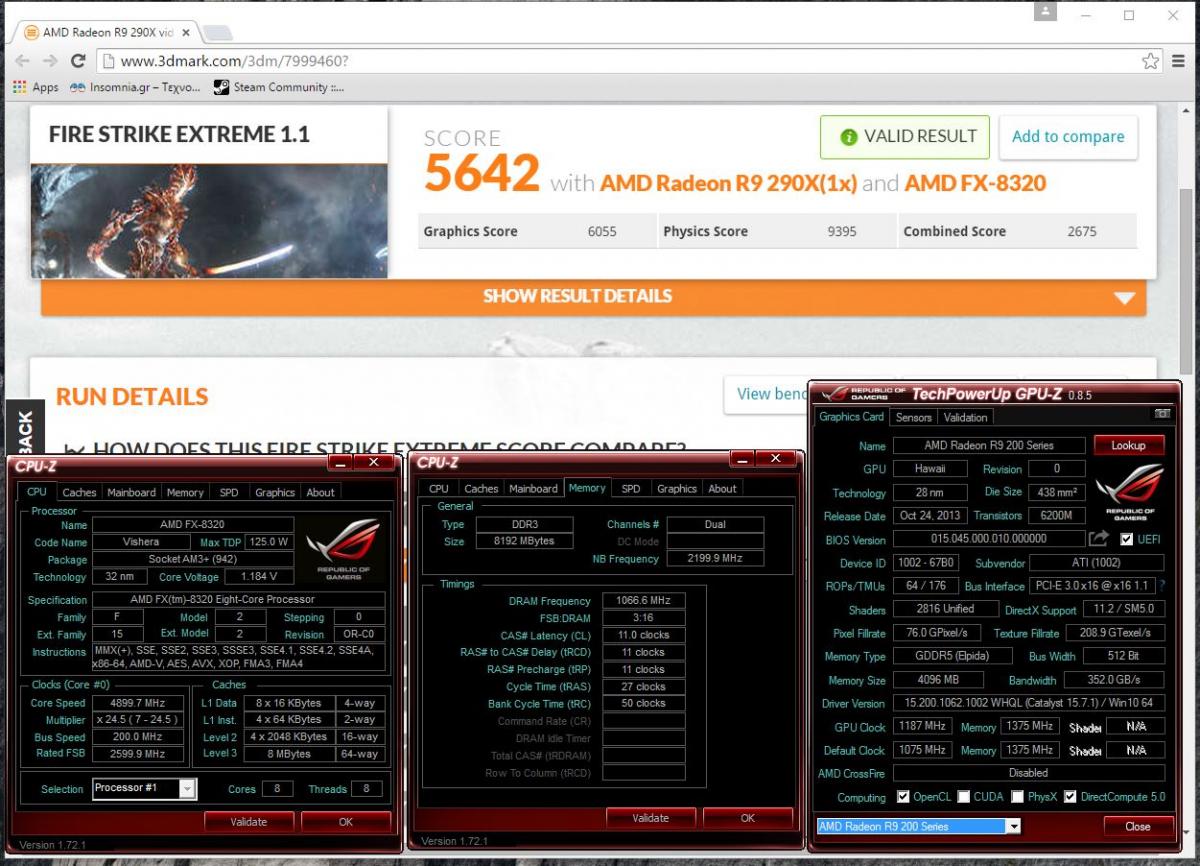Click the Fire Strike Extreme thumbnail image
Image resolution: width=1200 pixels, height=866 pixels.
coord(209,221)
